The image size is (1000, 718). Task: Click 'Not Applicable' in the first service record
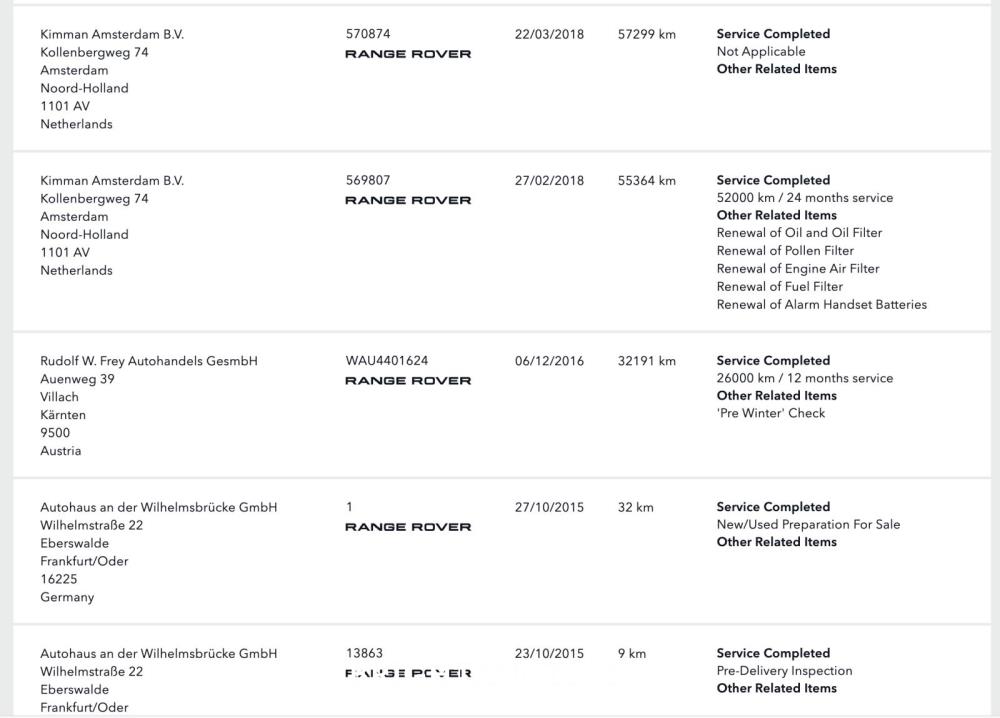pyautogui.click(x=761, y=52)
